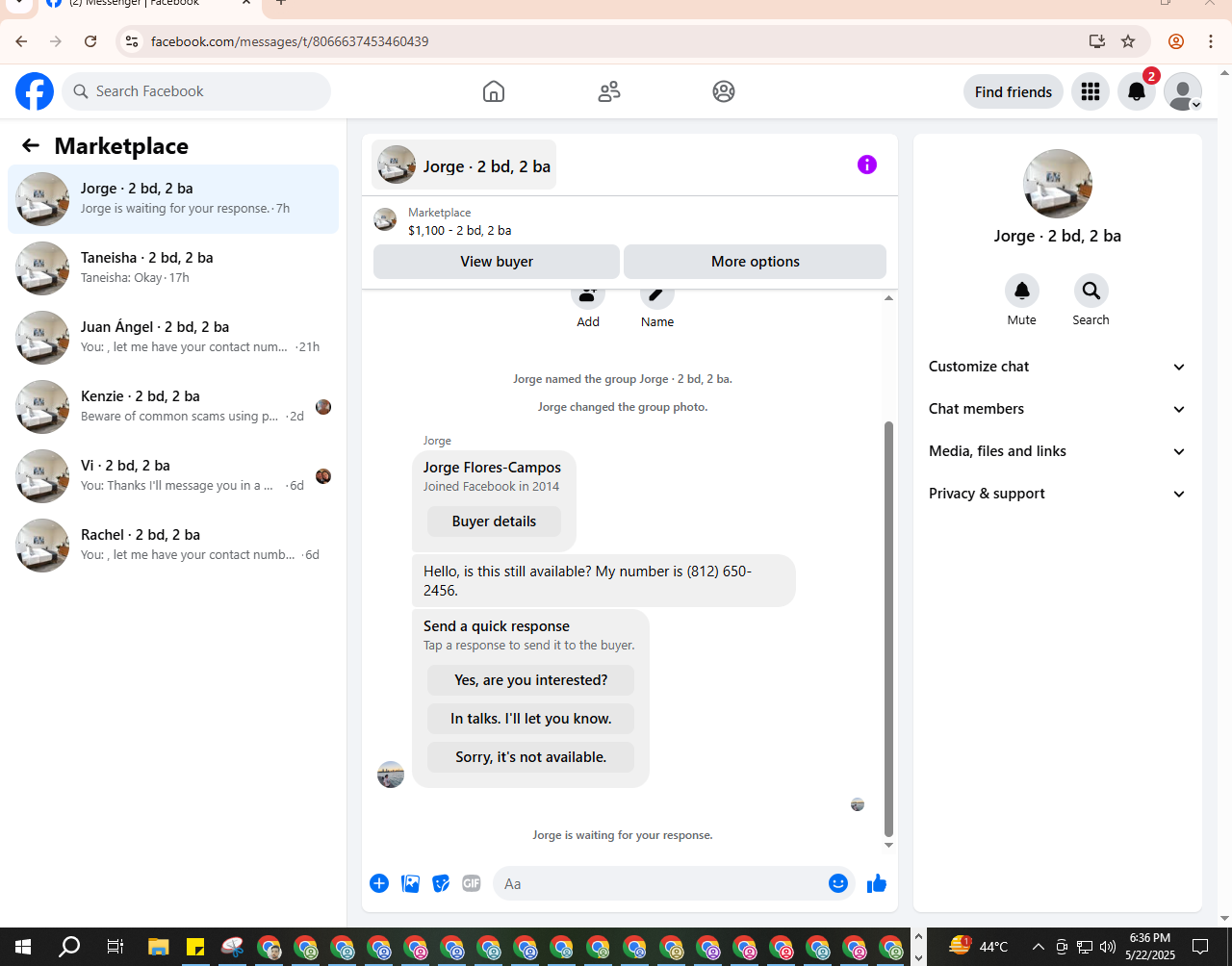Open the notifications bell
Screen dimensions: 1232x966
coord(1137,91)
